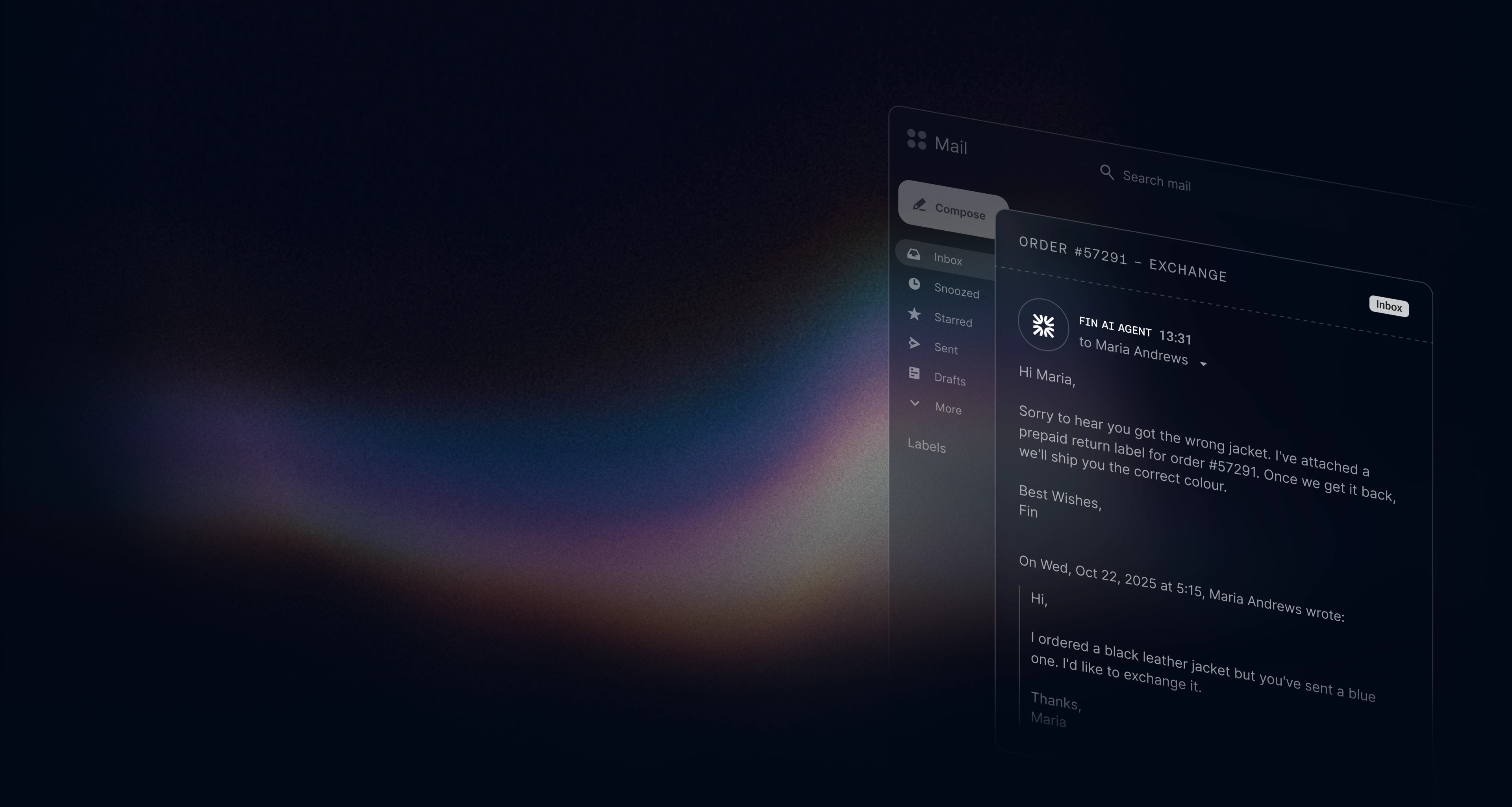Expand the More chevron in sidebar
1512x807 pixels.
click(914, 403)
